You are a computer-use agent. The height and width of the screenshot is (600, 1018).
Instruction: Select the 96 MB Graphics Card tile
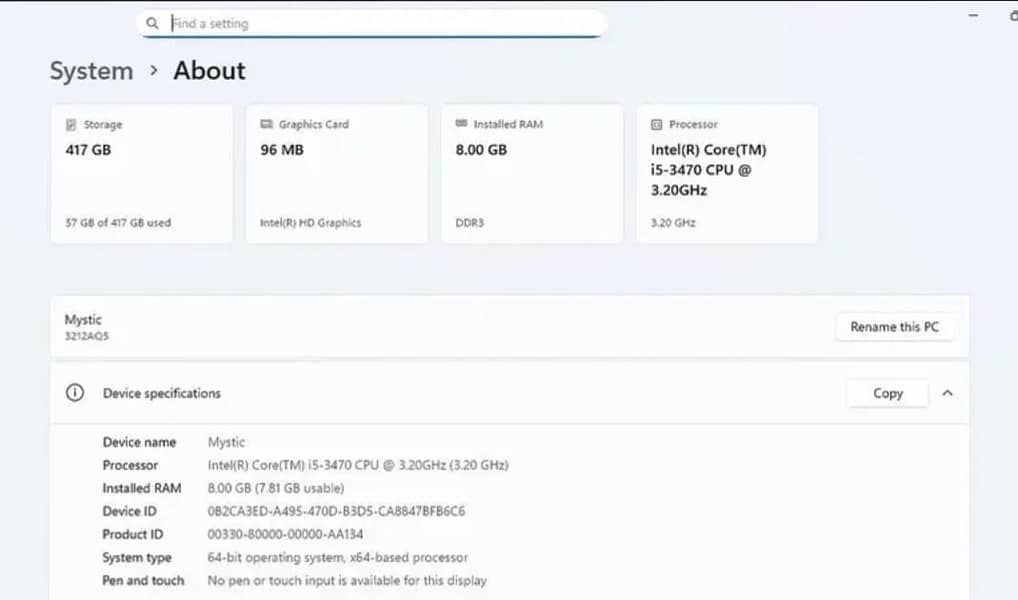coord(336,172)
